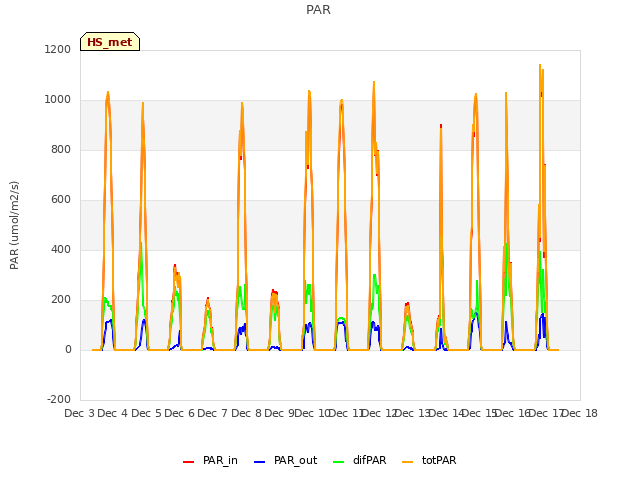Click the Dec 7 x-axis label

tap(213, 413)
